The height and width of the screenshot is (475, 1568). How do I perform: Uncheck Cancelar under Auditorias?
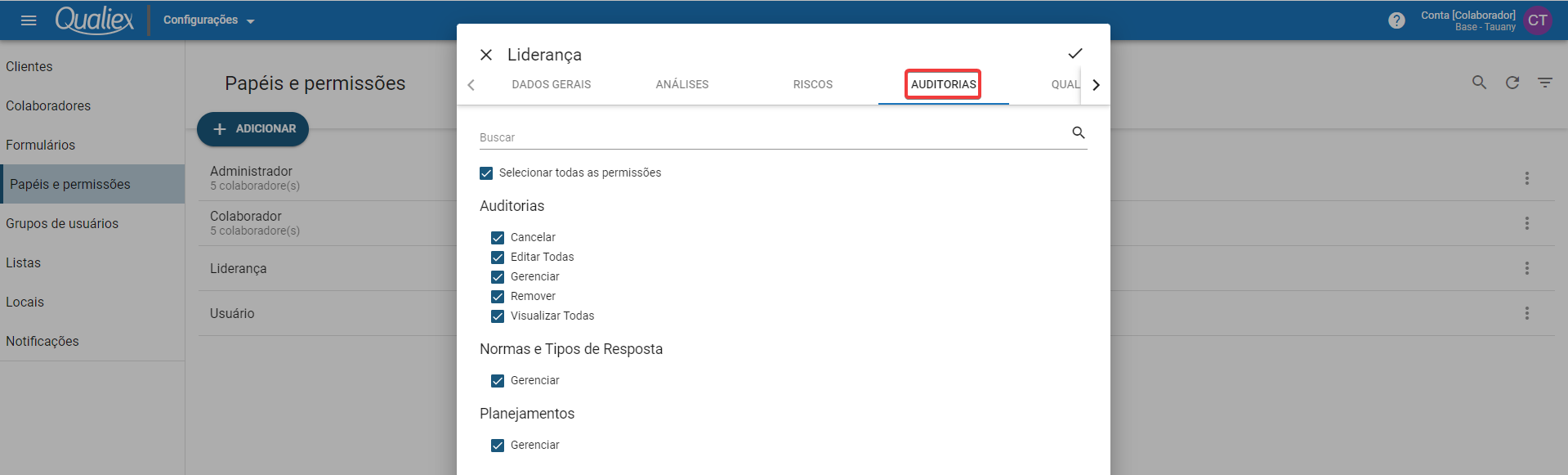pyautogui.click(x=498, y=238)
